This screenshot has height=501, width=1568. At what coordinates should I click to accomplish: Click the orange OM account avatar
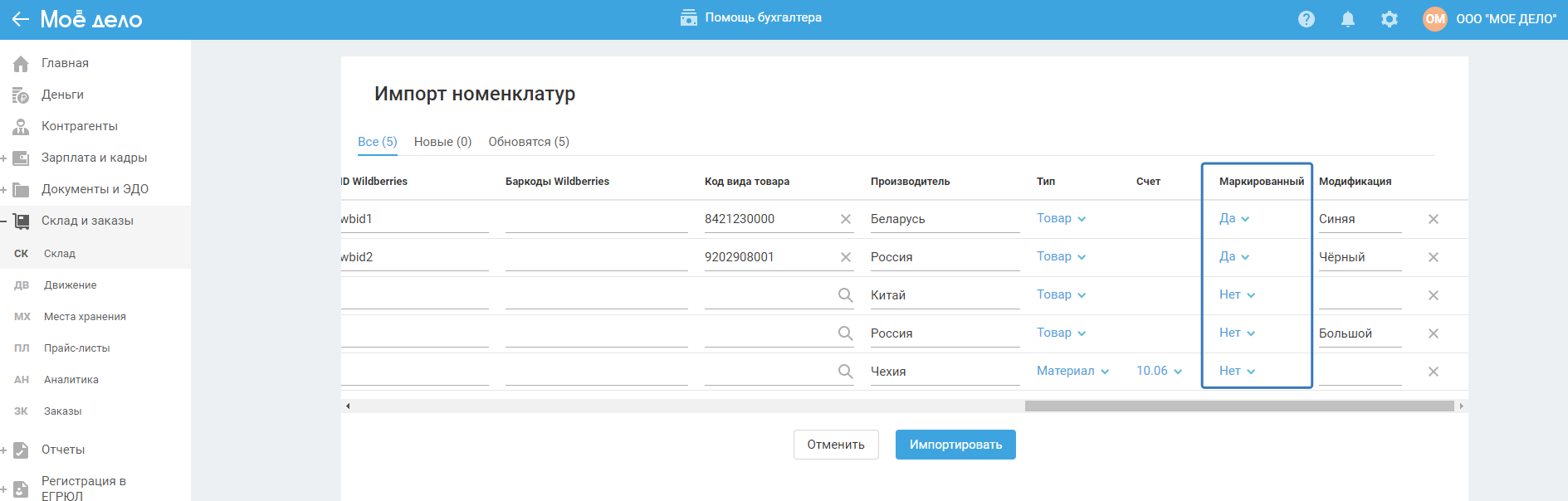coord(1435,19)
